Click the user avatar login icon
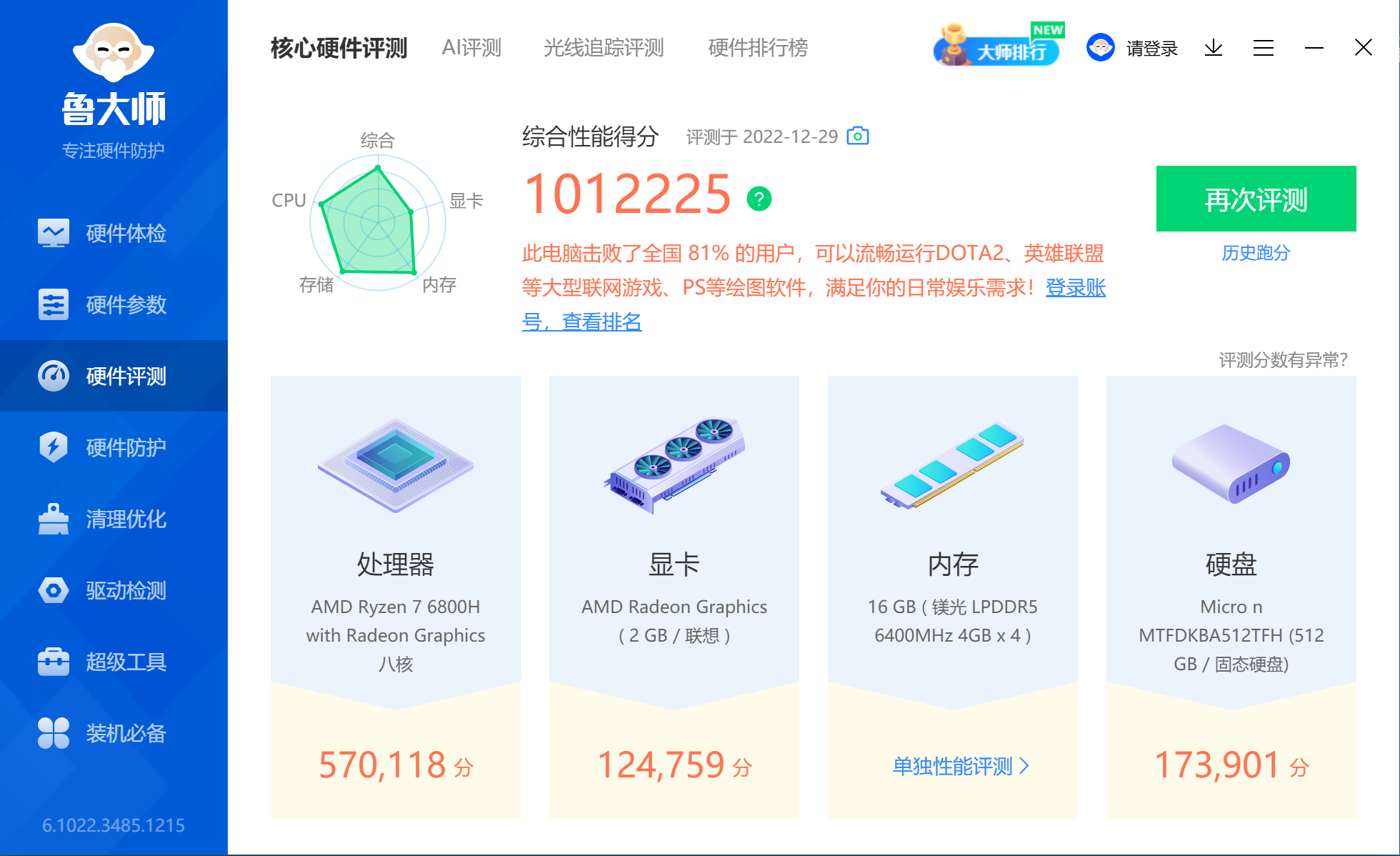Viewport: 1400px width, 856px height. tap(1101, 48)
